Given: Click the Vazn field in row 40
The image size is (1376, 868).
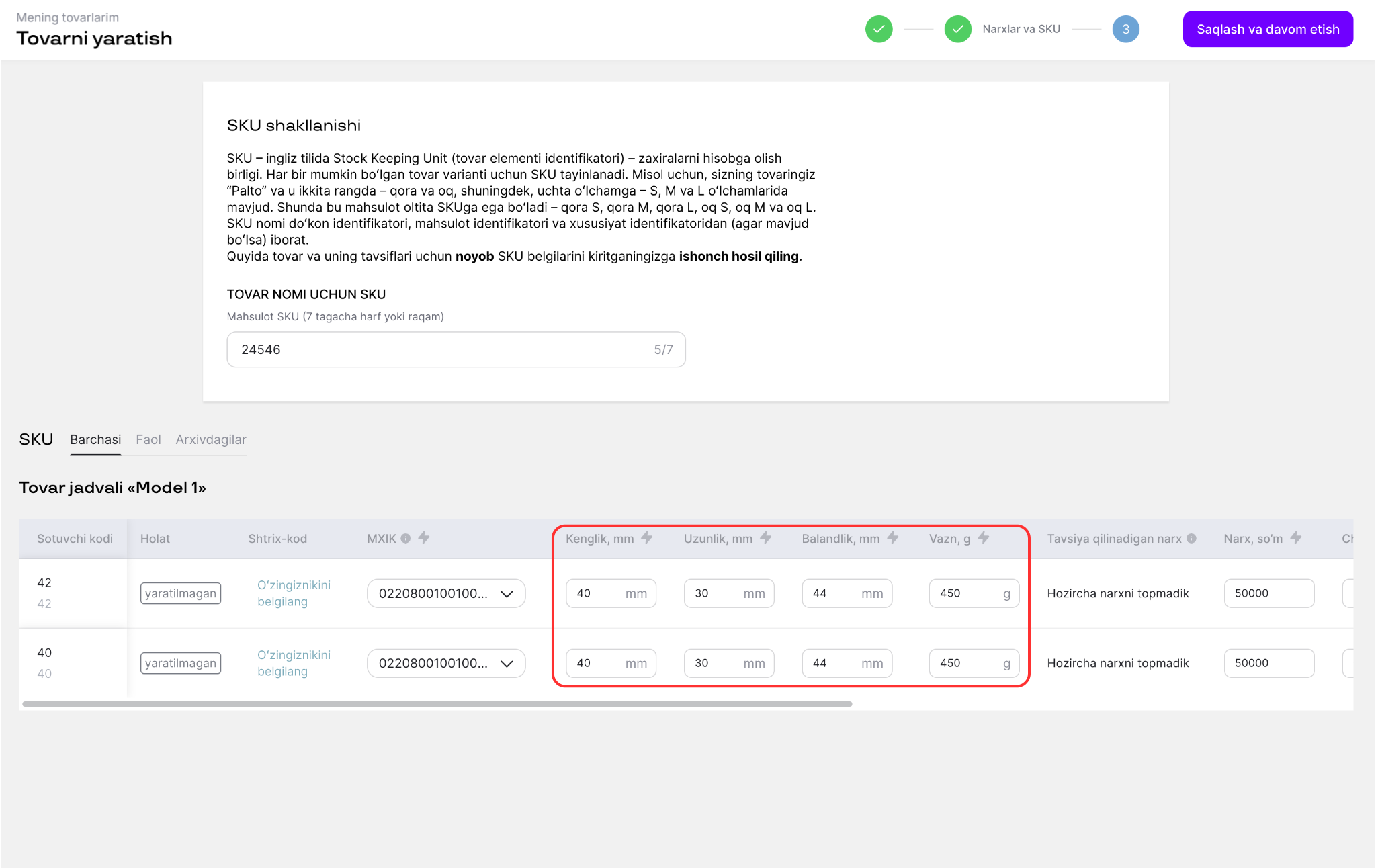Looking at the screenshot, I should [x=974, y=663].
